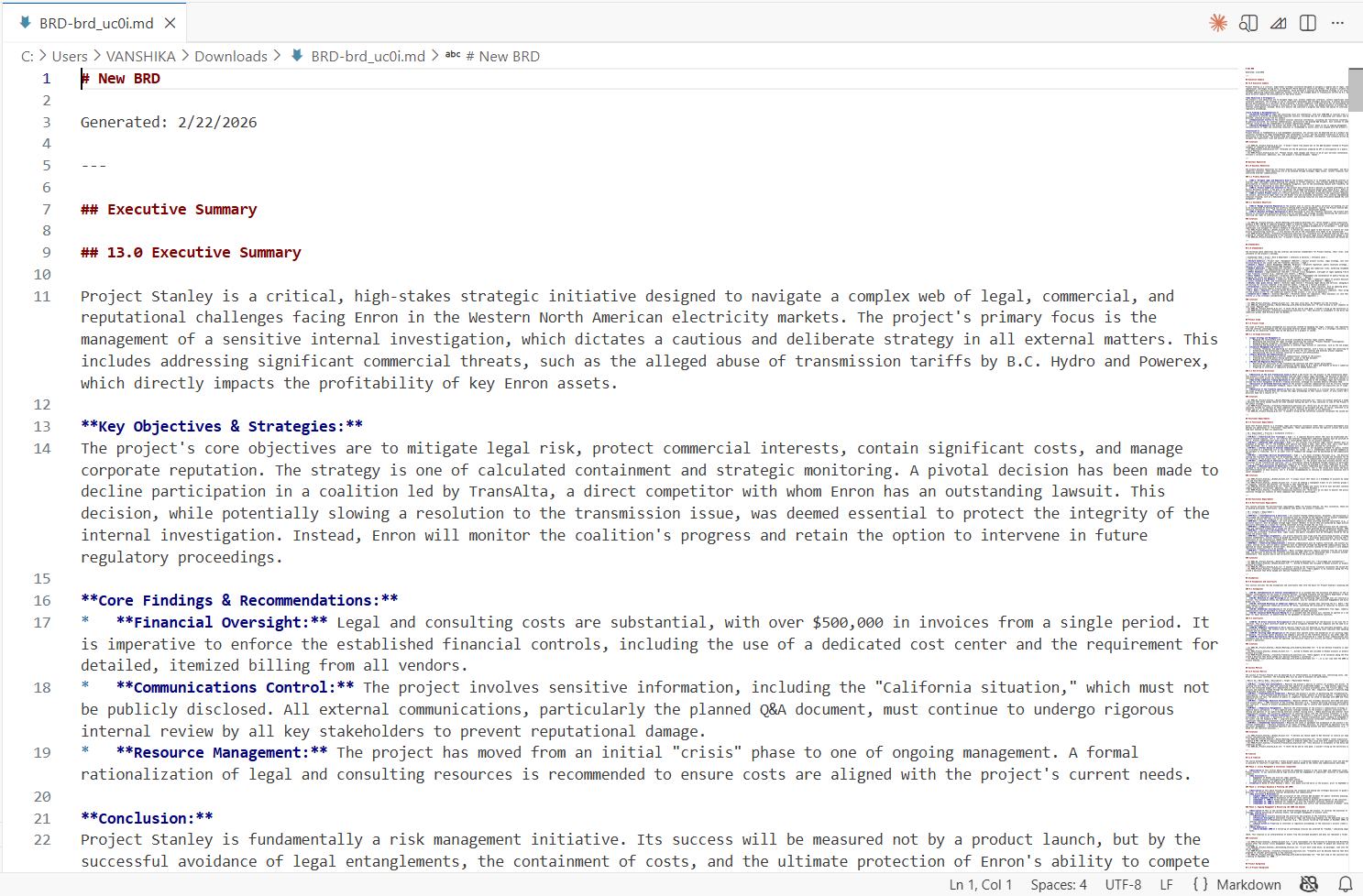This screenshot has height=896, width=1363.
Task: Click the triangular diff icon in editor toolbar
Action: click(x=1278, y=23)
